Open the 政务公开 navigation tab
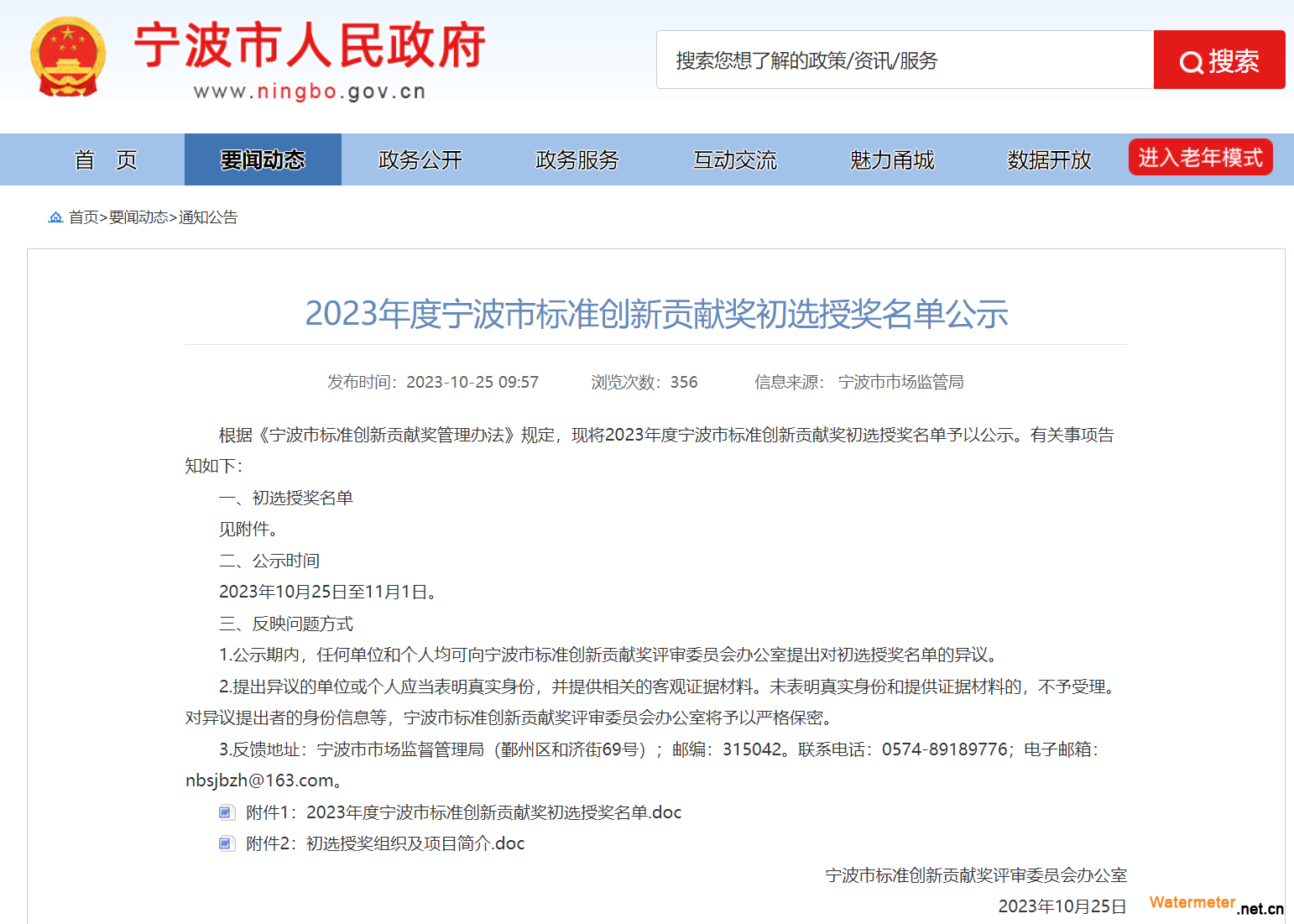Image resolution: width=1294 pixels, height=924 pixels. [x=420, y=159]
